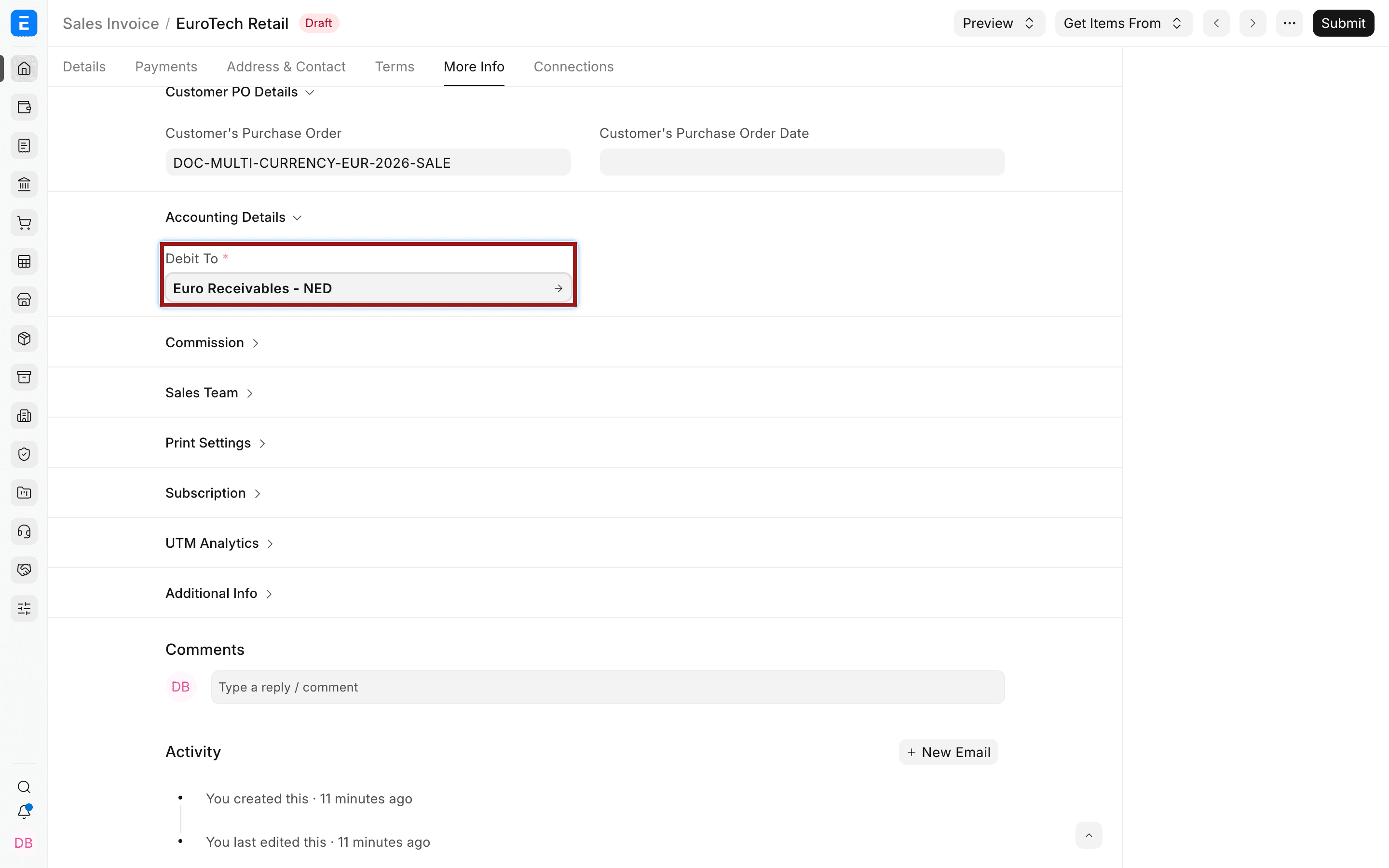Click the package box sidebar icon
Screen dimensions: 1389x868
coord(24,339)
